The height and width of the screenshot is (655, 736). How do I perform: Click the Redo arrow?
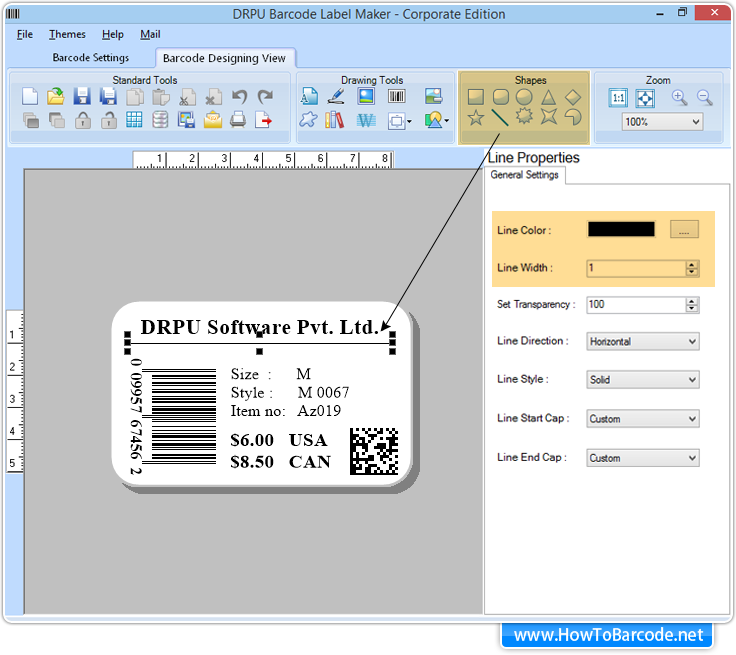point(265,97)
